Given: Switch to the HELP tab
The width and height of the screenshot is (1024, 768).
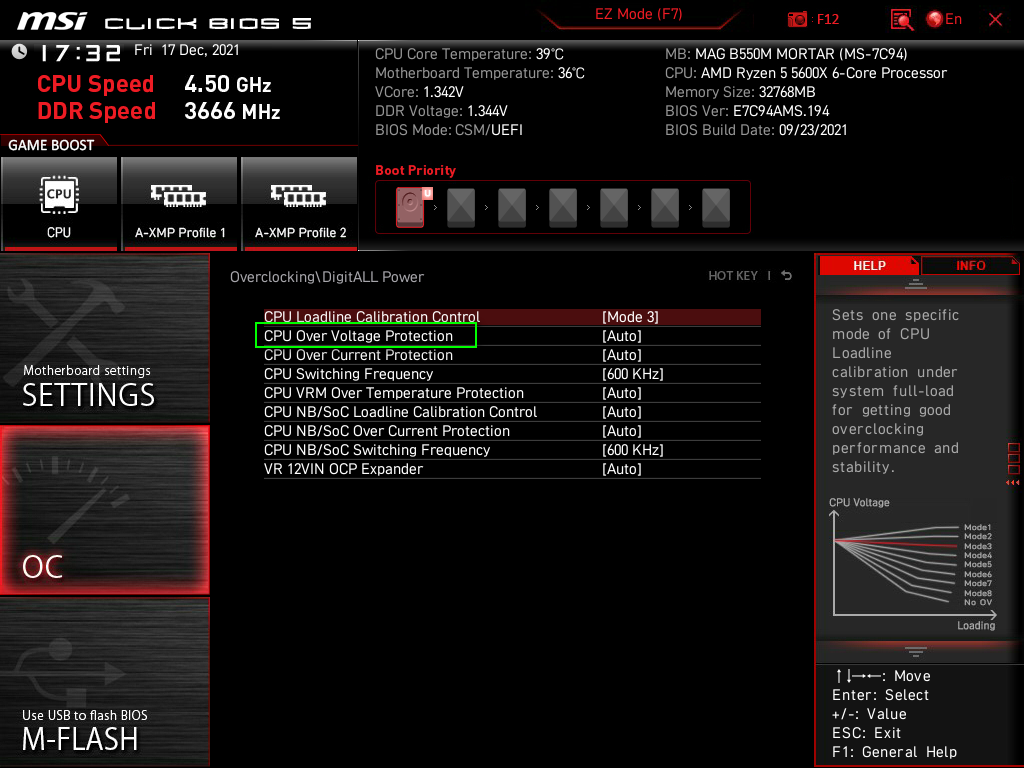Looking at the screenshot, I should (x=869, y=265).
